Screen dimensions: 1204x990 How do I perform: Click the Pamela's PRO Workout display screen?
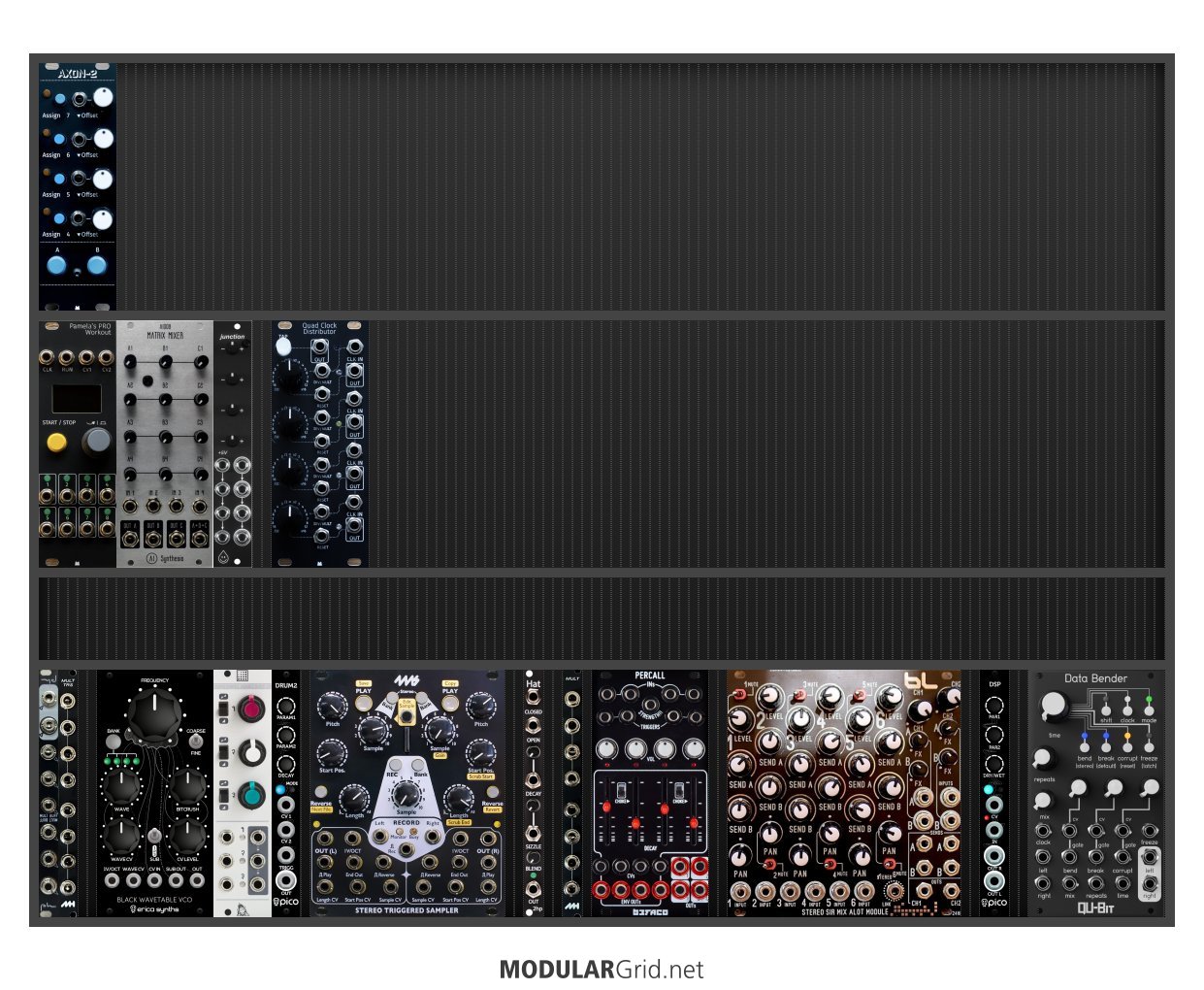pyautogui.click(x=77, y=398)
